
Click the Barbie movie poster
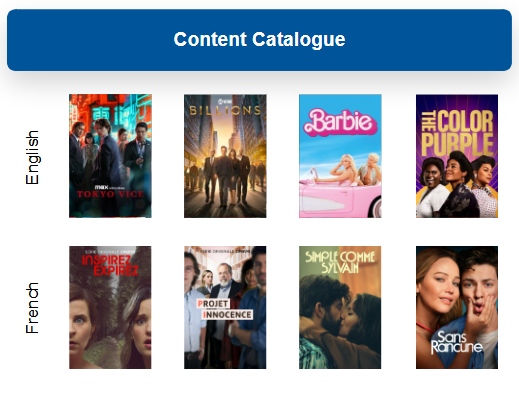click(340, 156)
